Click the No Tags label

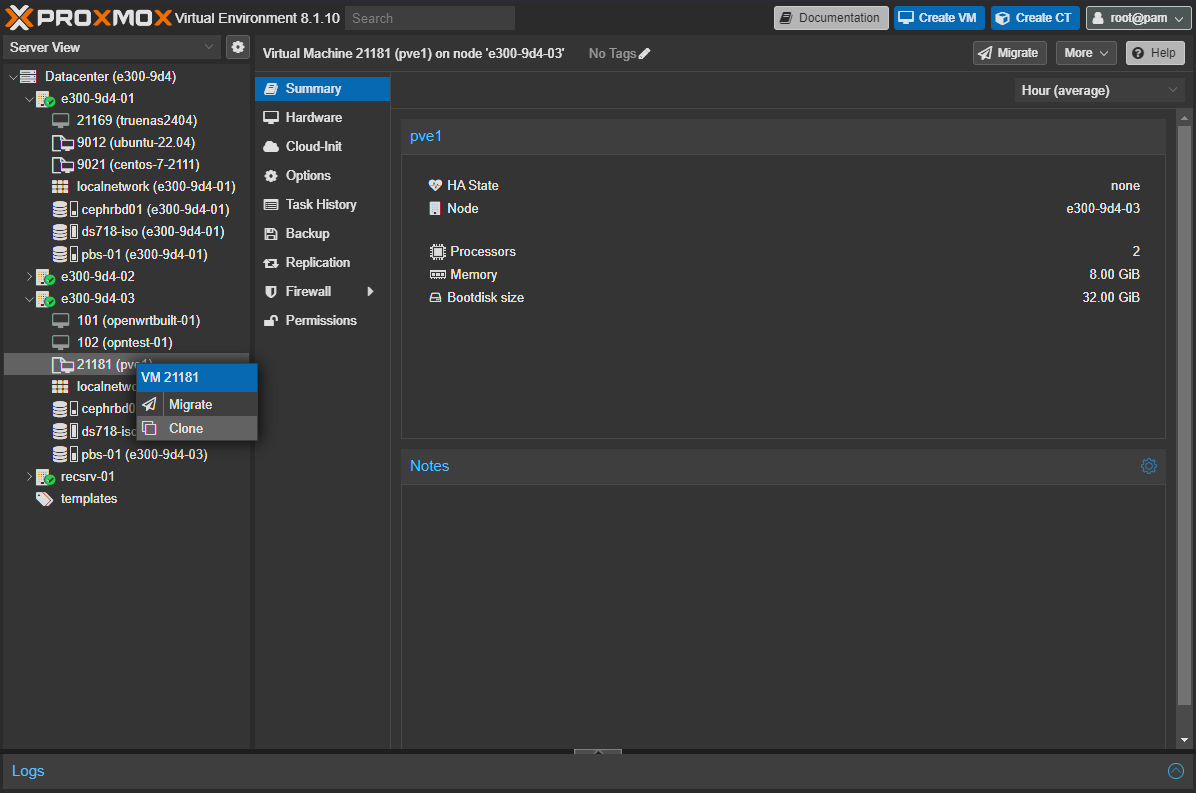point(612,53)
